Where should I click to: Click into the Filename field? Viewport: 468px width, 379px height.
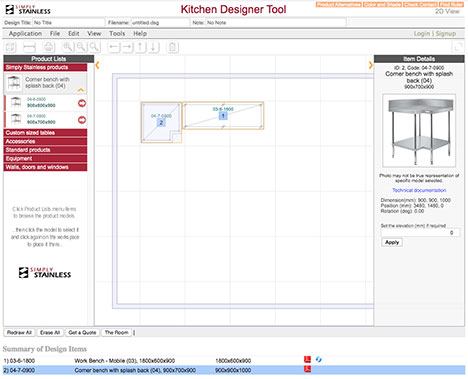pyautogui.click(x=160, y=23)
